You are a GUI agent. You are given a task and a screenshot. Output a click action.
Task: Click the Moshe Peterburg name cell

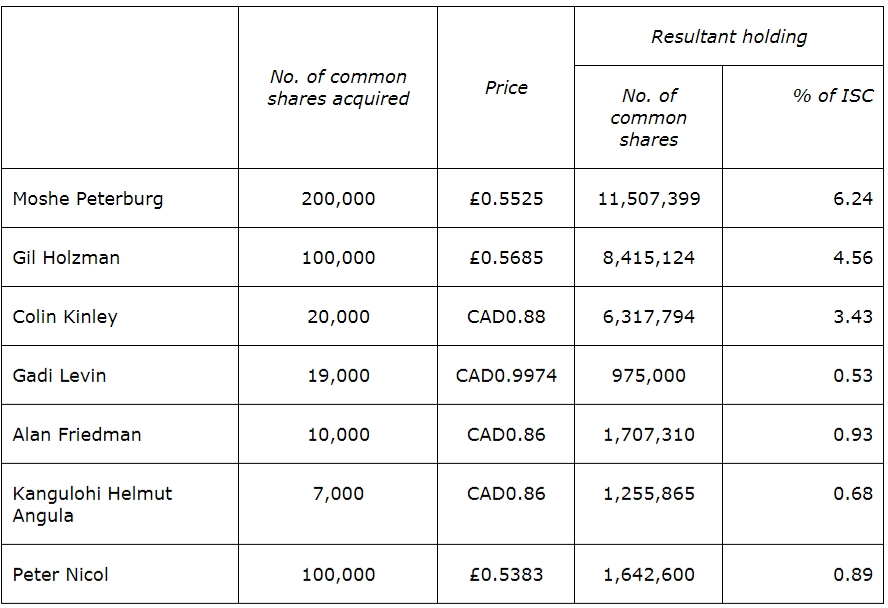point(88,198)
